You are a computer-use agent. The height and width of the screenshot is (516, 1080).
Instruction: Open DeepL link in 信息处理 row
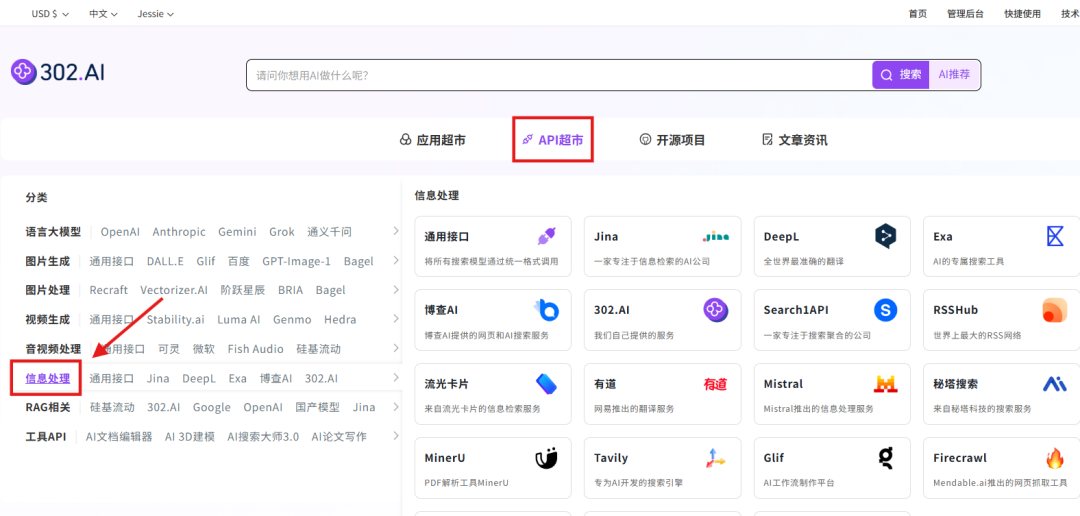199,378
